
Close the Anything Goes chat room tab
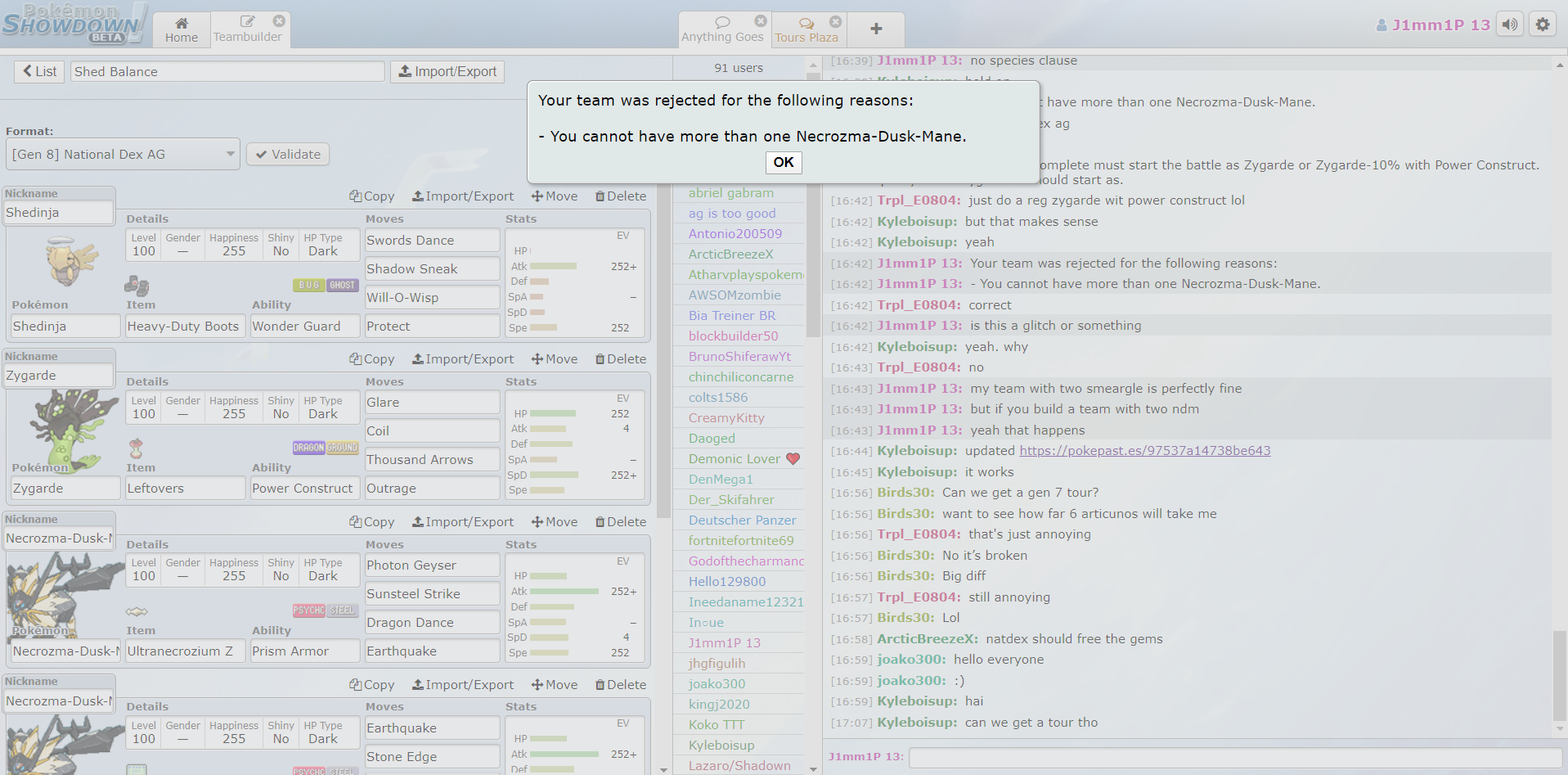[761, 21]
